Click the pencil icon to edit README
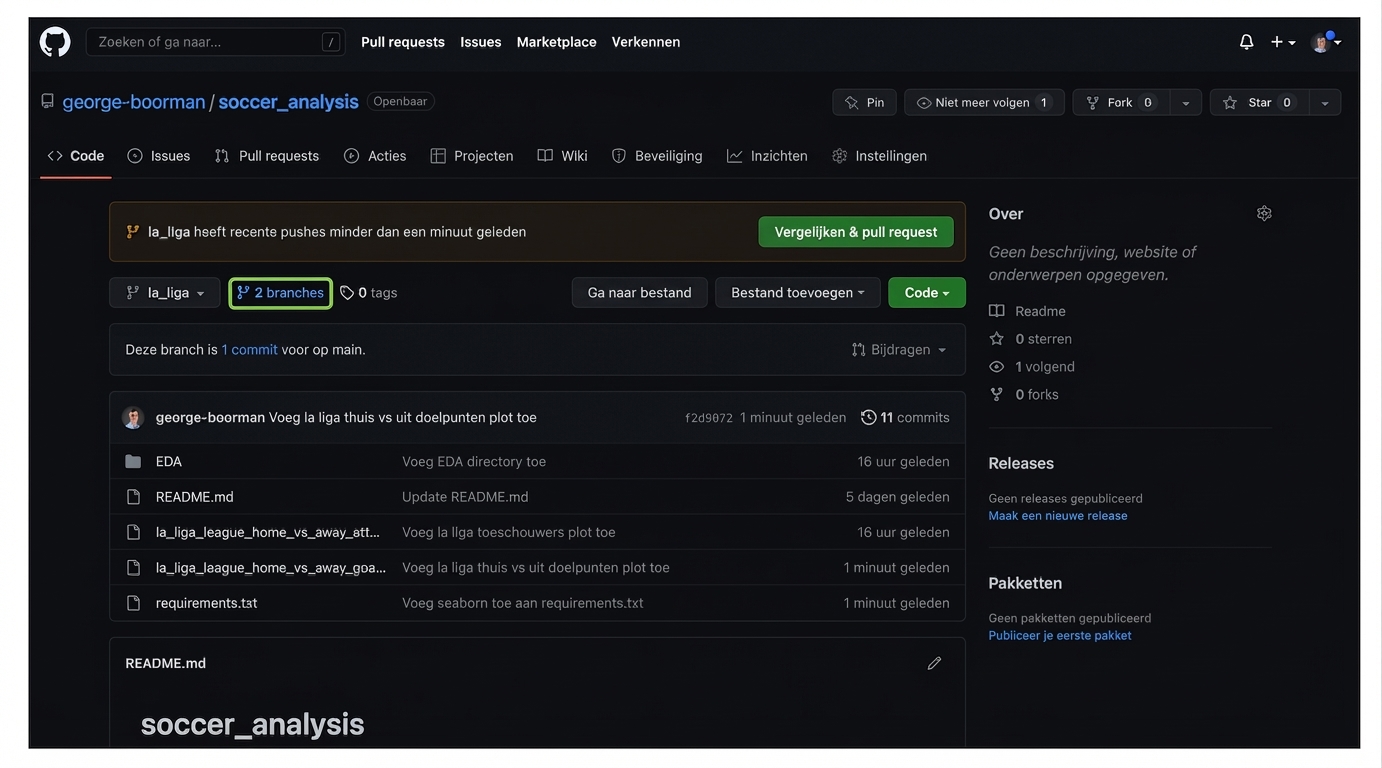 point(934,663)
